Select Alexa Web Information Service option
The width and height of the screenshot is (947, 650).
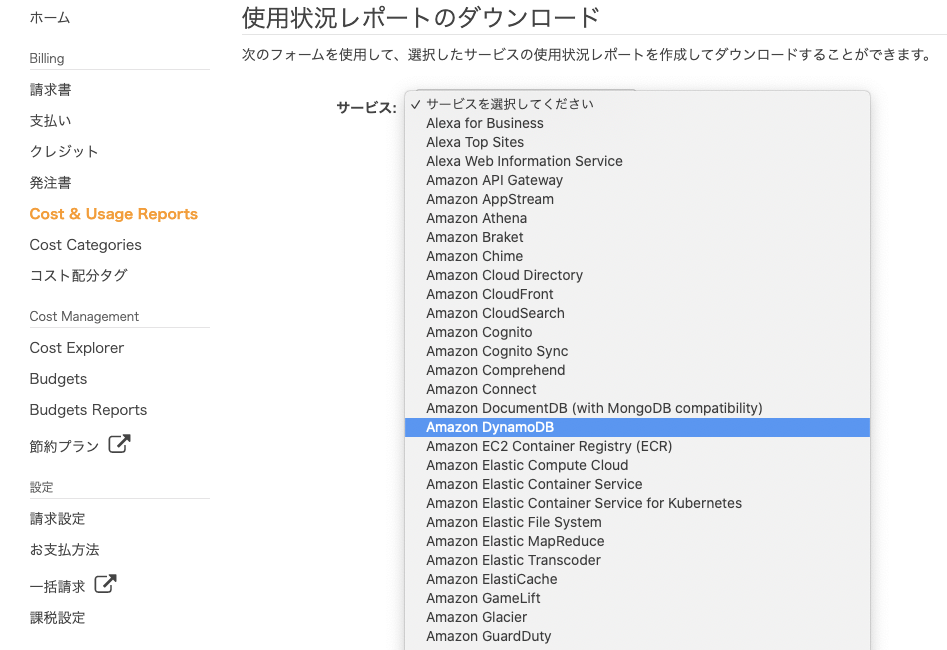637,161
